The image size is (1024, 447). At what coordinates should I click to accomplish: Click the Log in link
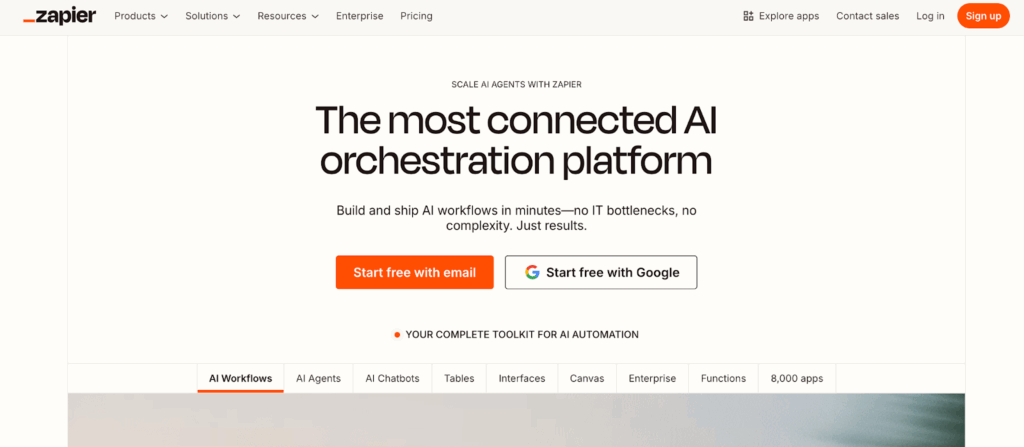[930, 16]
